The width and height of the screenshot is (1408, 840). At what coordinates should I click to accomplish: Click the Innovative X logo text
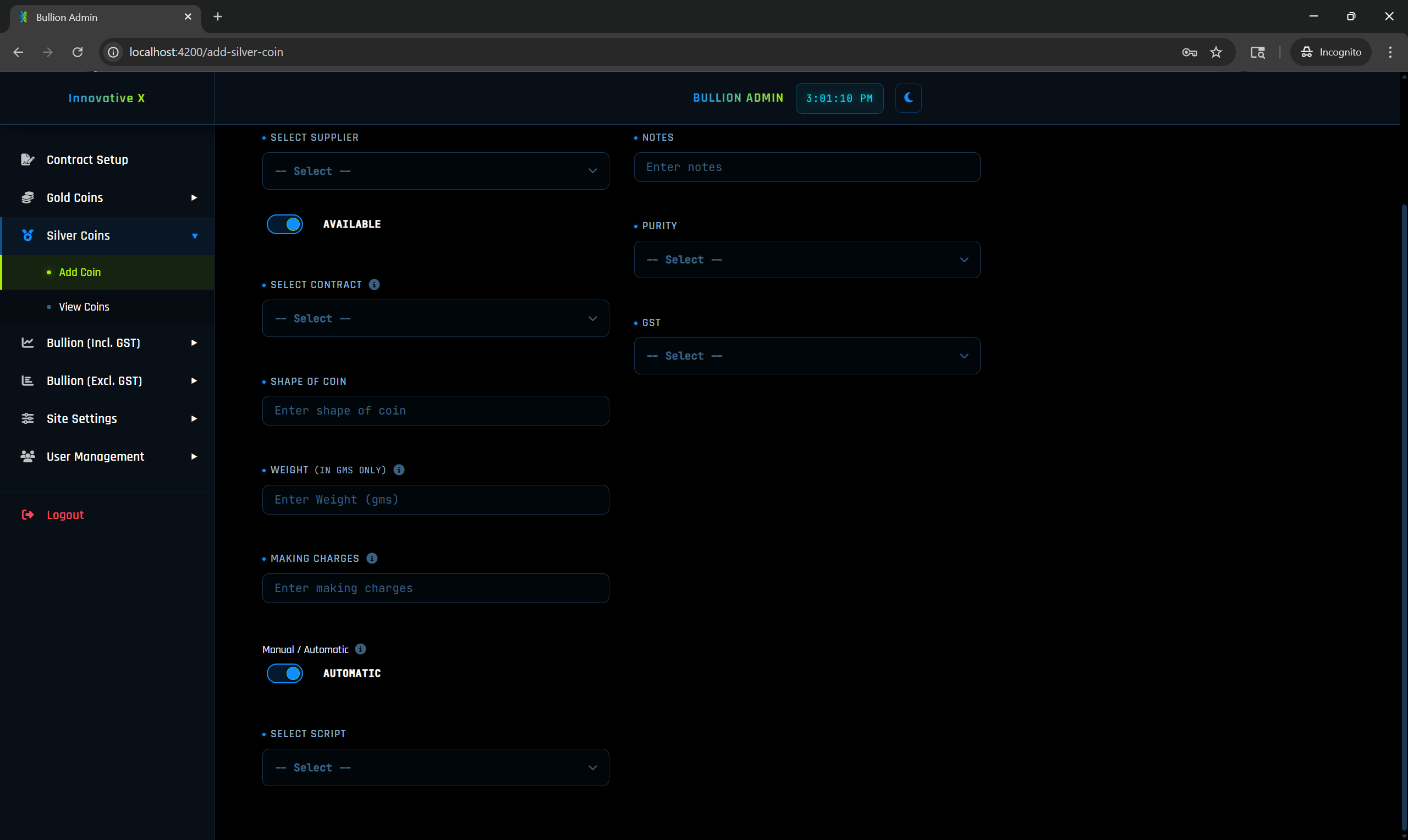pyautogui.click(x=107, y=98)
